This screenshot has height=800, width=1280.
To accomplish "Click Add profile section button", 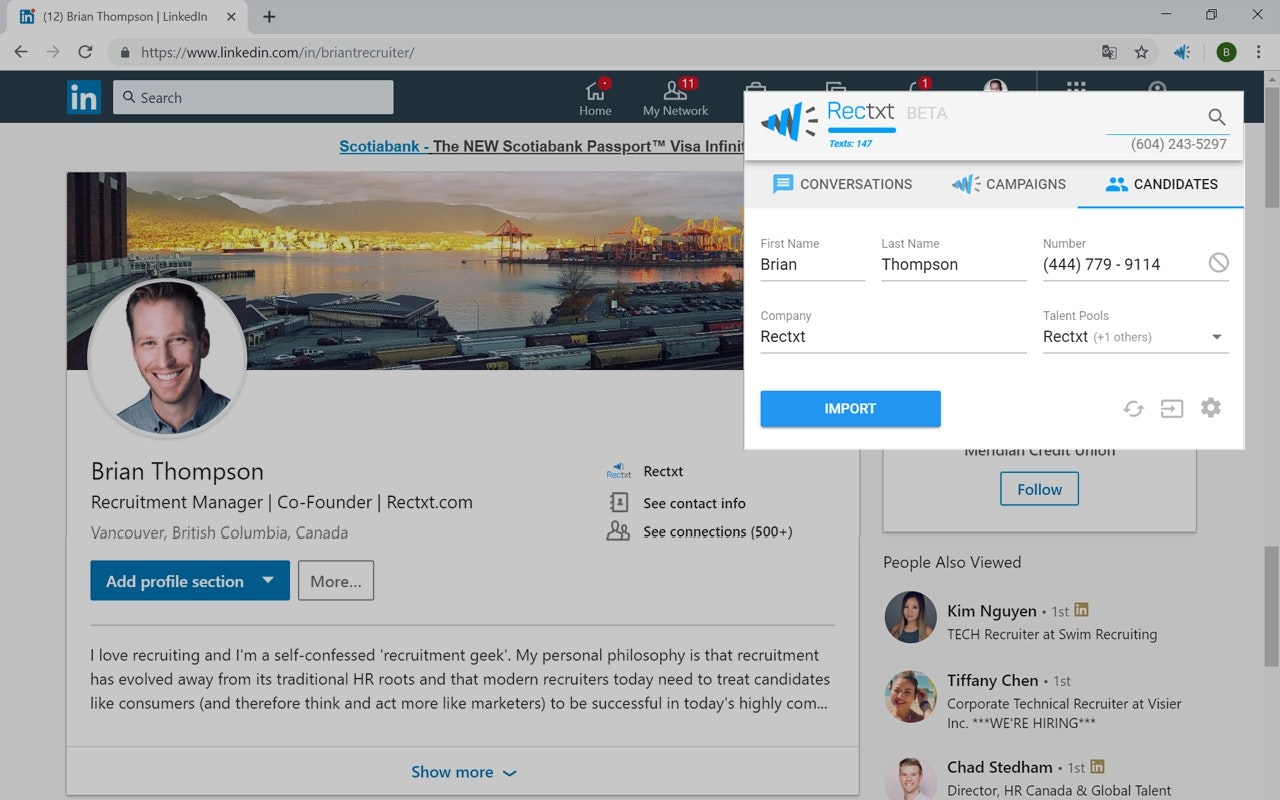I will click(190, 581).
